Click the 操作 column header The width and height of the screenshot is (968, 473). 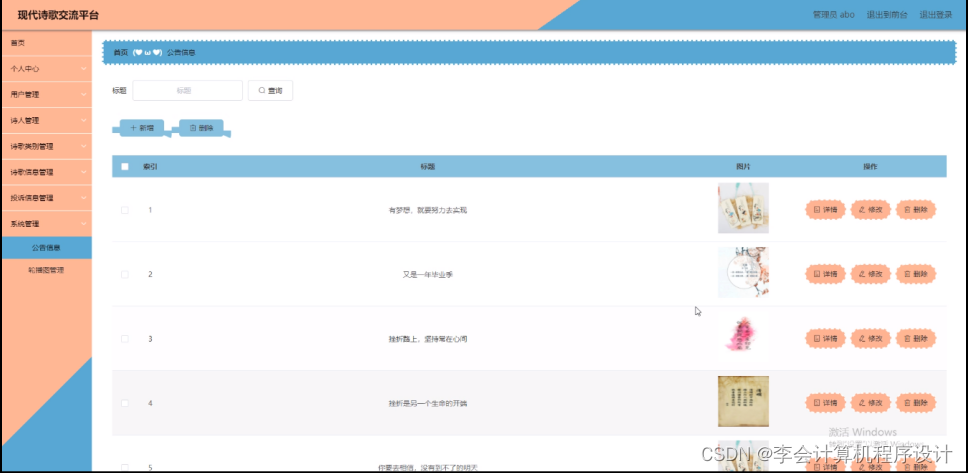pyautogui.click(x=870, y=167)
